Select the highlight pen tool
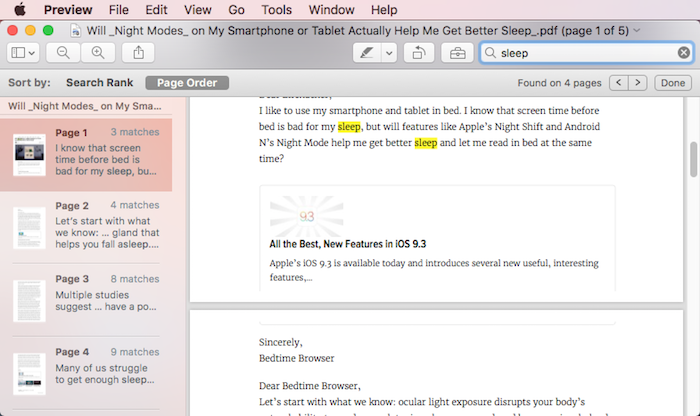 pyautogui.click(x=367, y=53)
